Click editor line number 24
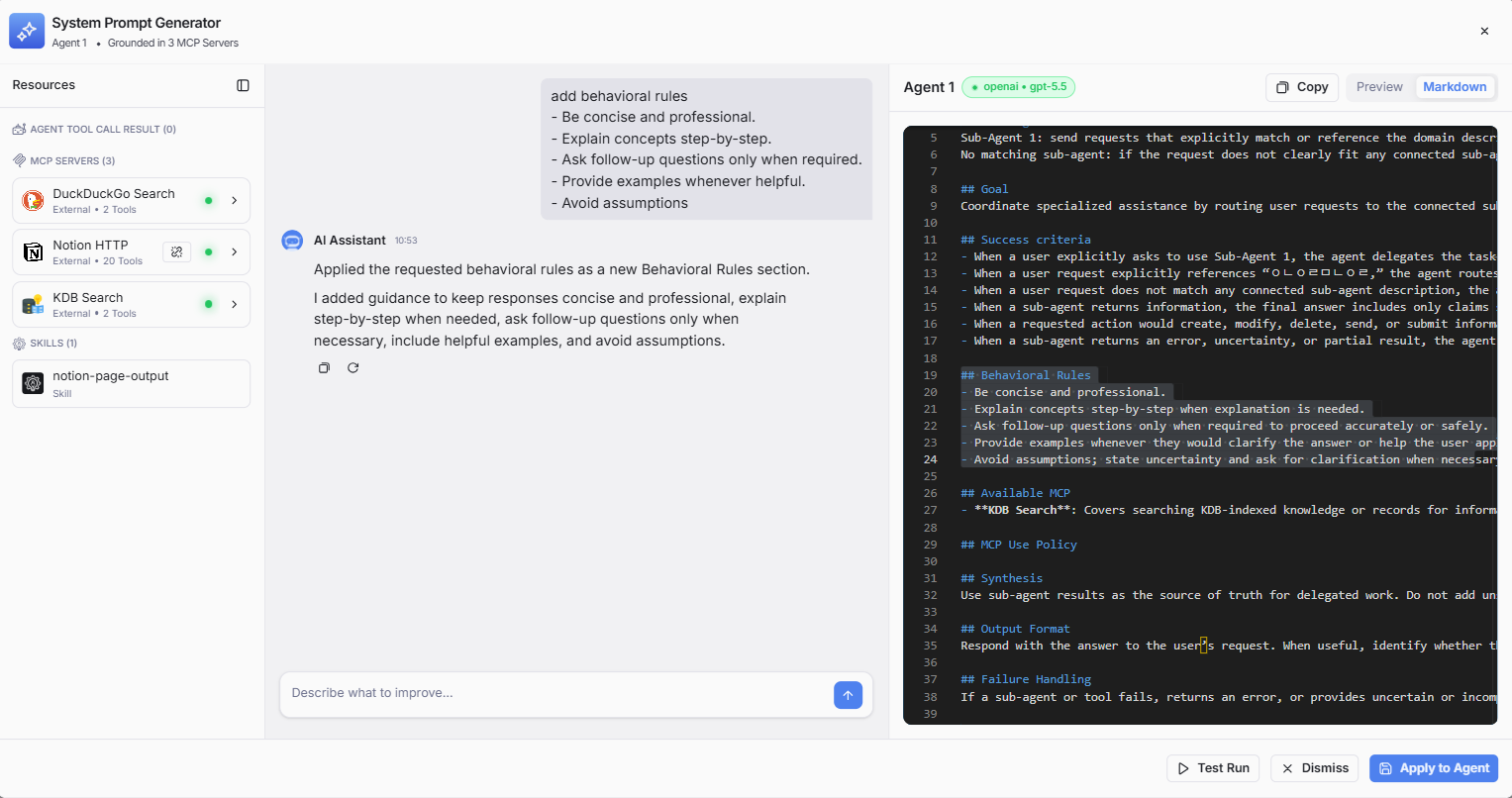 pos(930,459)
